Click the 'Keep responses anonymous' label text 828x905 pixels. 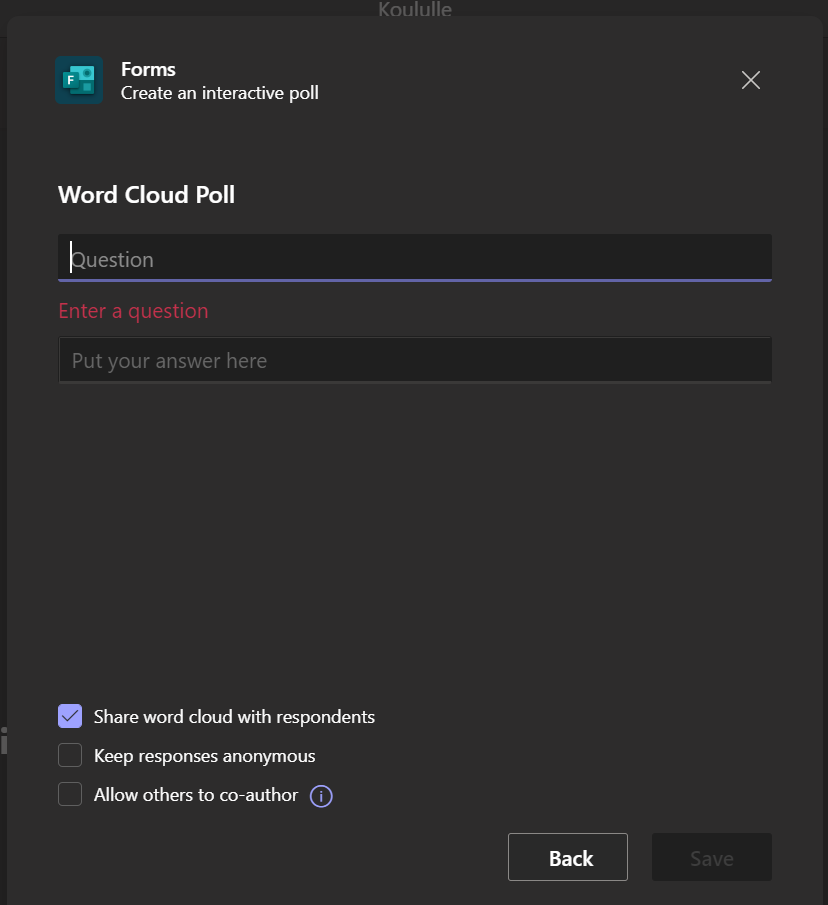click(x=204, y=756)
